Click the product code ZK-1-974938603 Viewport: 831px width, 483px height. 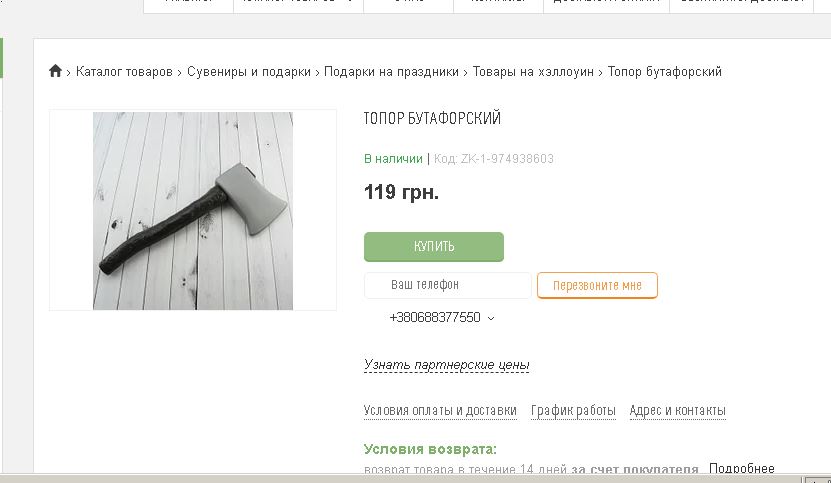coord(507,159)
